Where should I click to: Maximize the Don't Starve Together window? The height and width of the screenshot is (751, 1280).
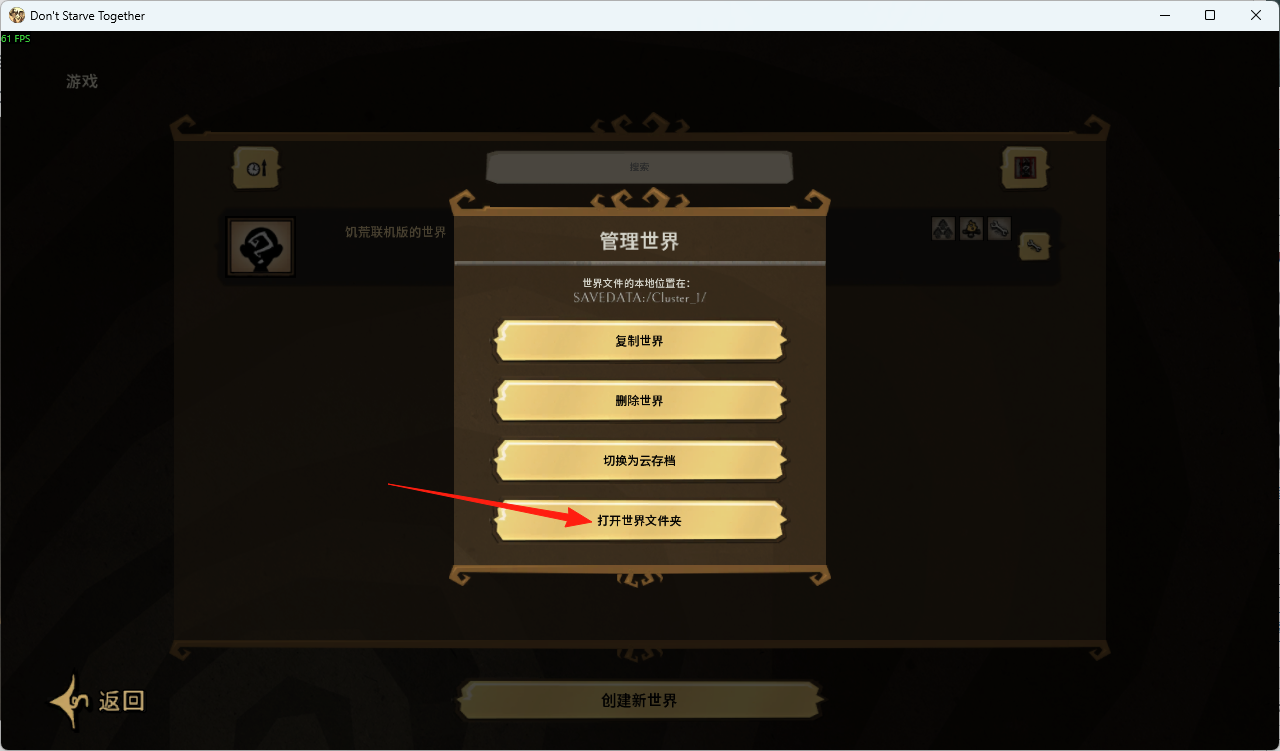coord(1210,15)
